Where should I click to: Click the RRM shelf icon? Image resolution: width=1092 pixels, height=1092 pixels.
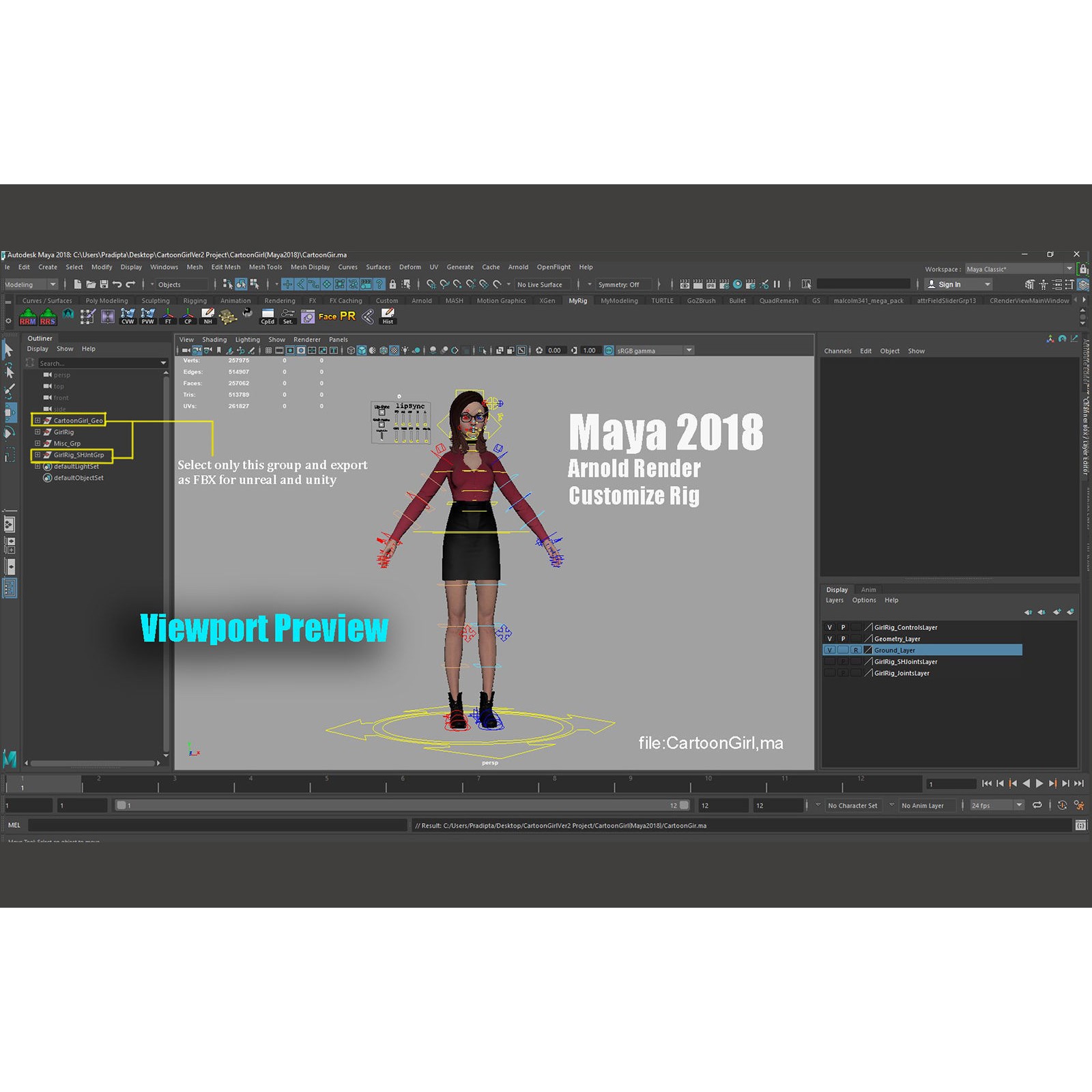tap(27, 317)
